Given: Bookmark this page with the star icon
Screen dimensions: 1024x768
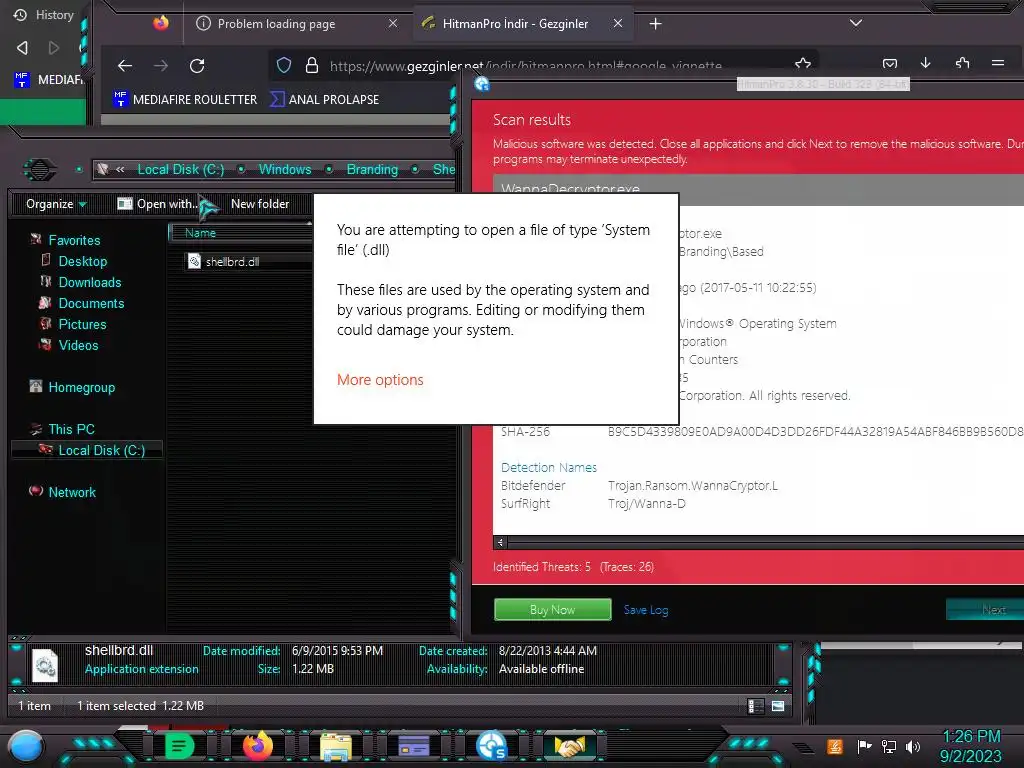Looking at the screenshot, I should (x=803, y=63).
